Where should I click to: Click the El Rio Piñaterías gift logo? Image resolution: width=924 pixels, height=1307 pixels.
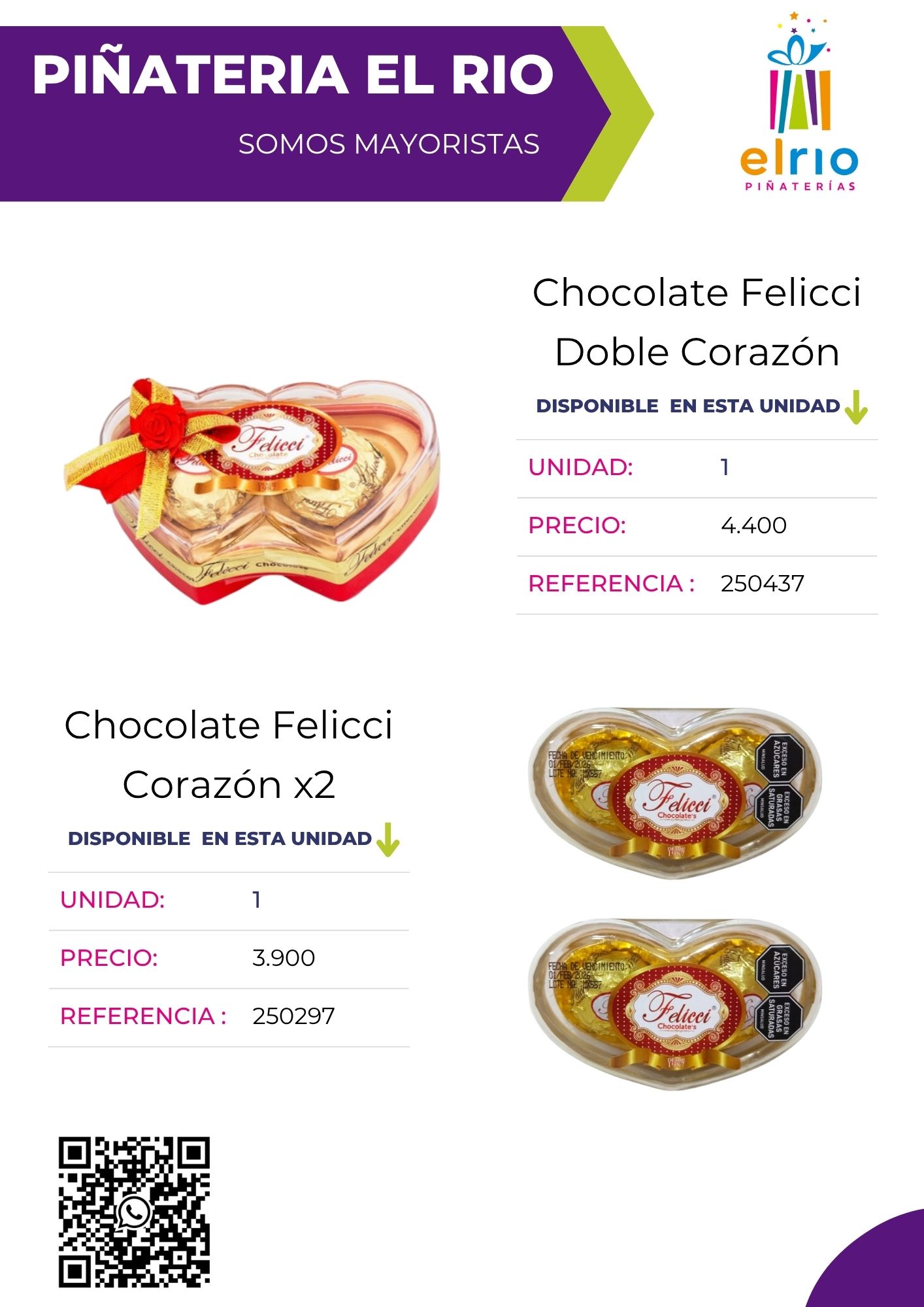799,101
